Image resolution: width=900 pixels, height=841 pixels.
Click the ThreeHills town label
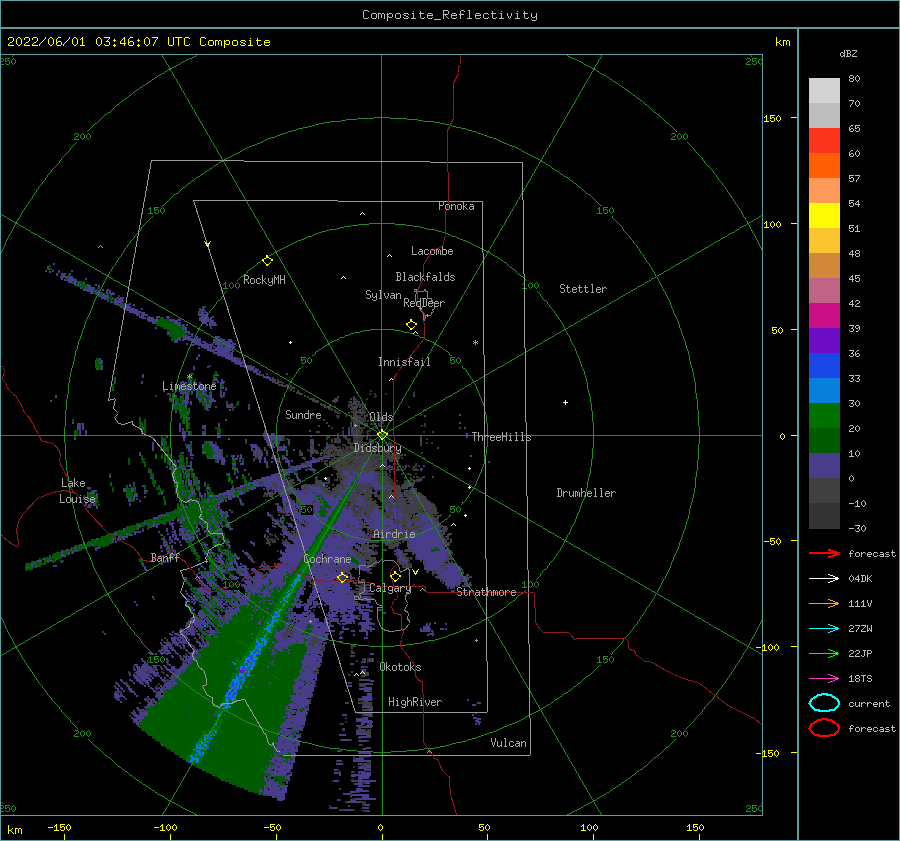pyautogui.click(x=502, y=437)
